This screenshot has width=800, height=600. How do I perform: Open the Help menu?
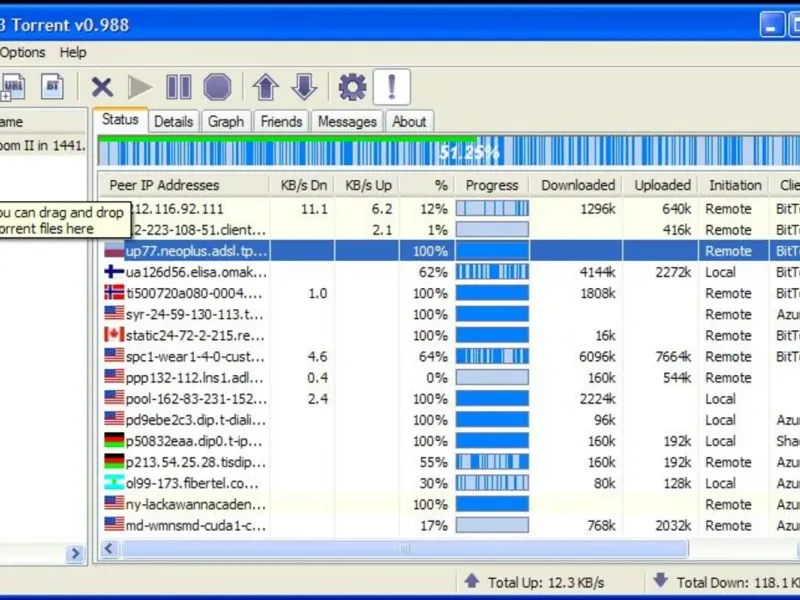(x=73, y=53)
